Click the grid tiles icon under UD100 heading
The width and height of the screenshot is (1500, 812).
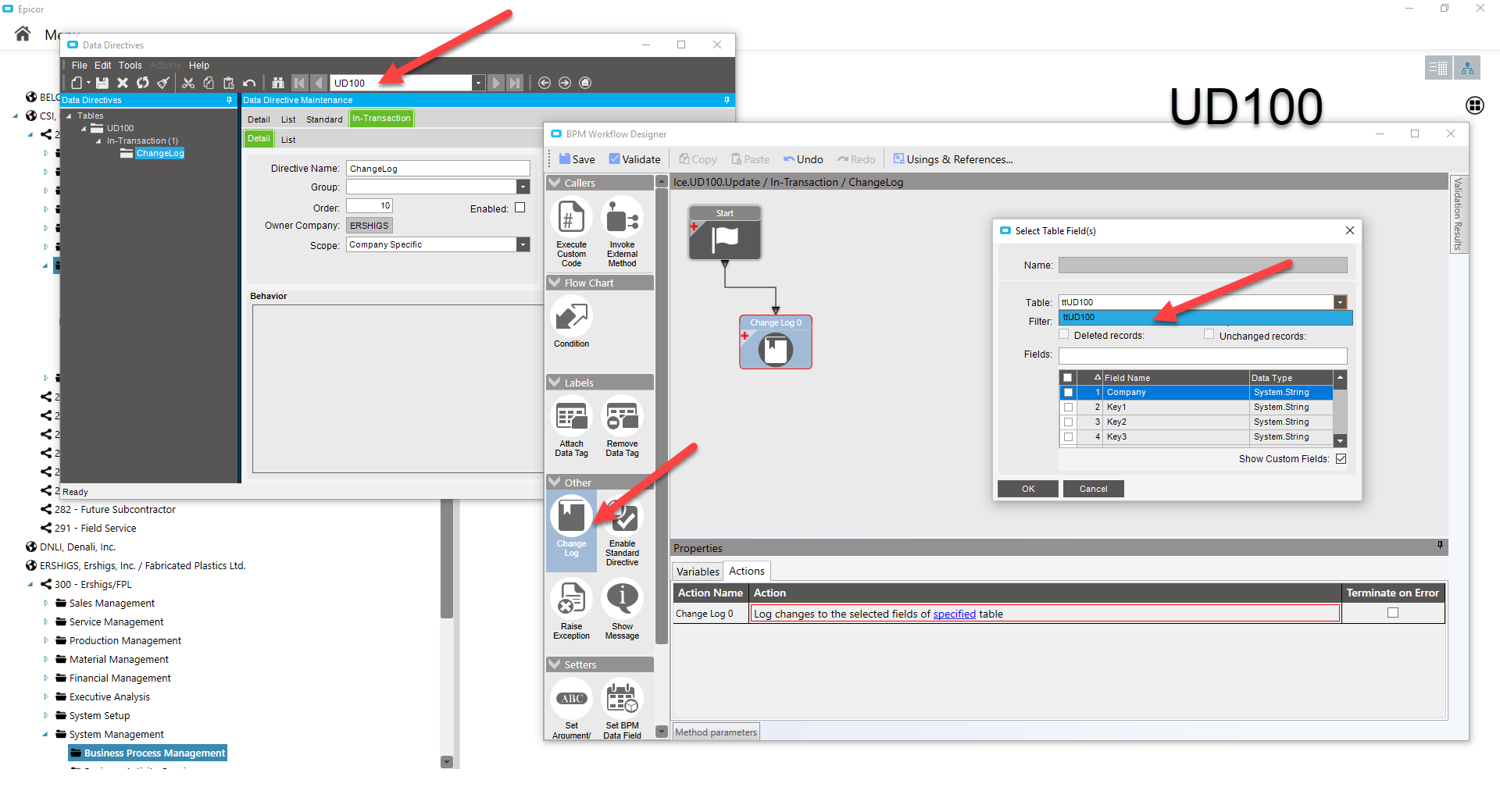[1475, 105]
